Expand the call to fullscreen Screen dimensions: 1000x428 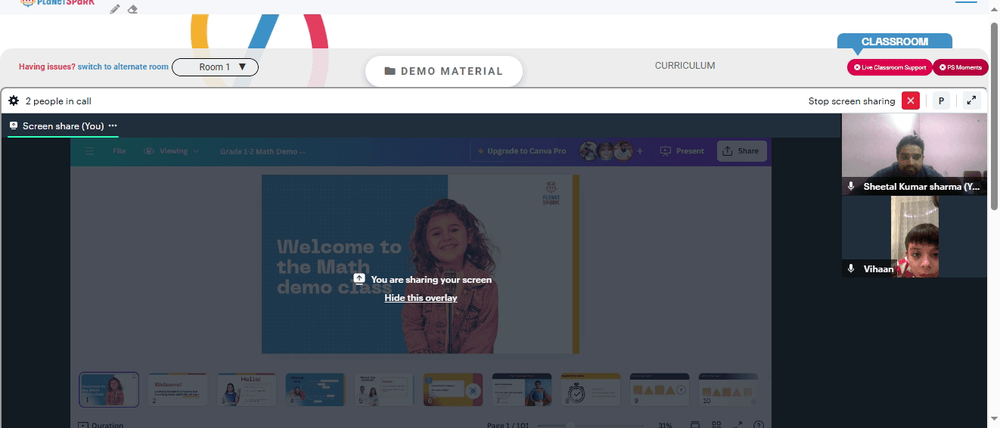(x=971, y=101)
